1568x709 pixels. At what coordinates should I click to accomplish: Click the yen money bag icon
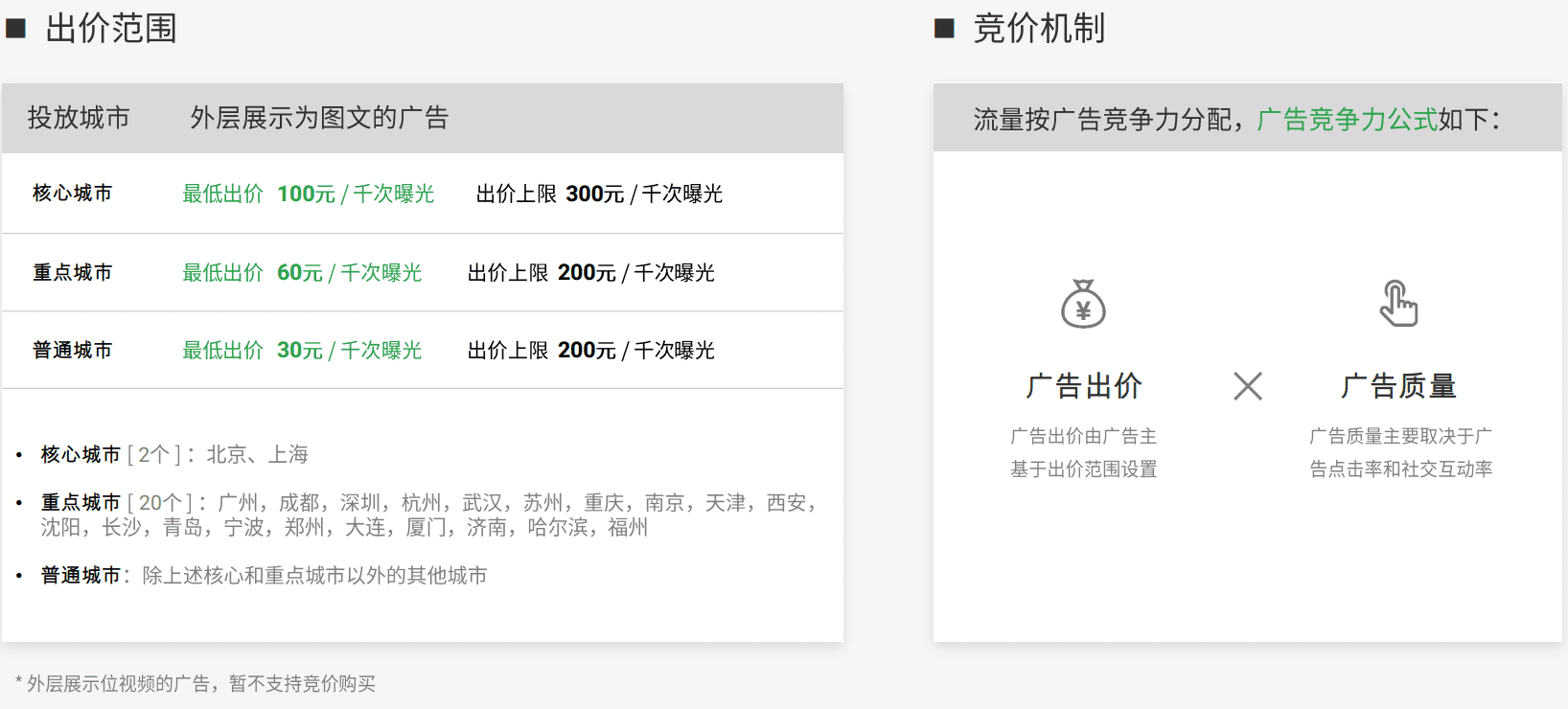(1083, 304)
